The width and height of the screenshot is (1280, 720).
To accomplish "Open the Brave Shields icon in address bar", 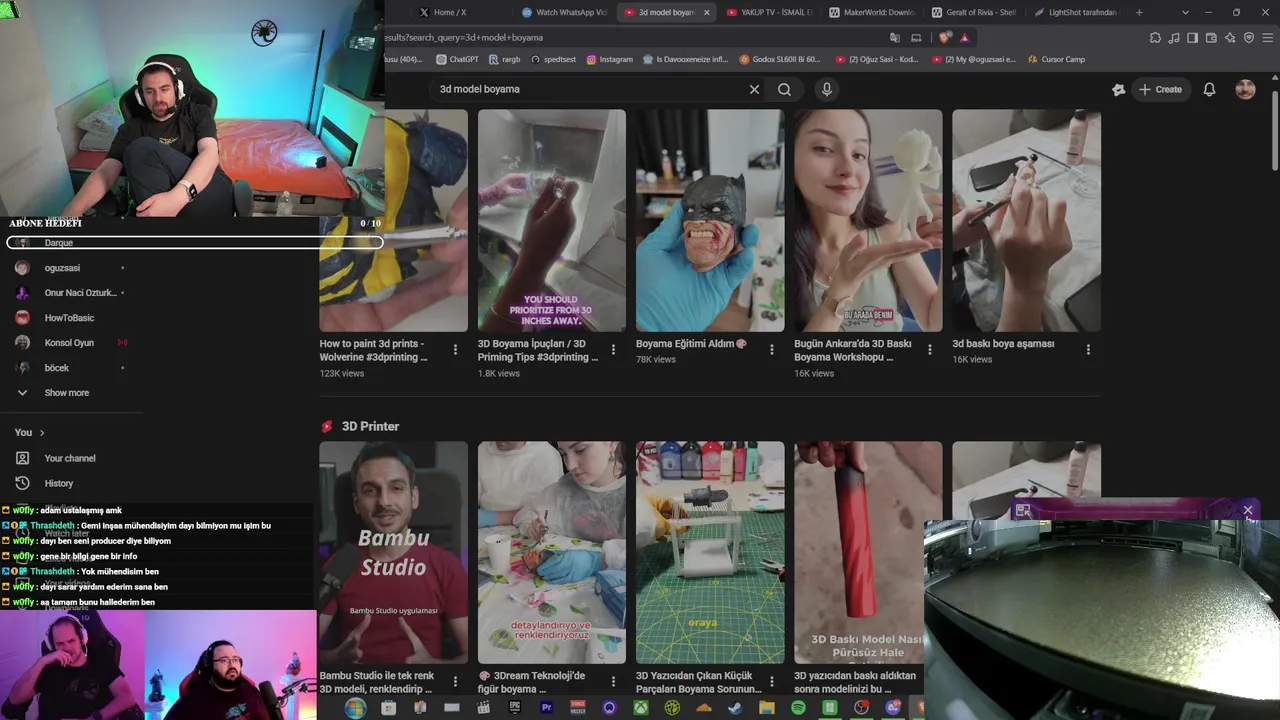I will 945,38.
